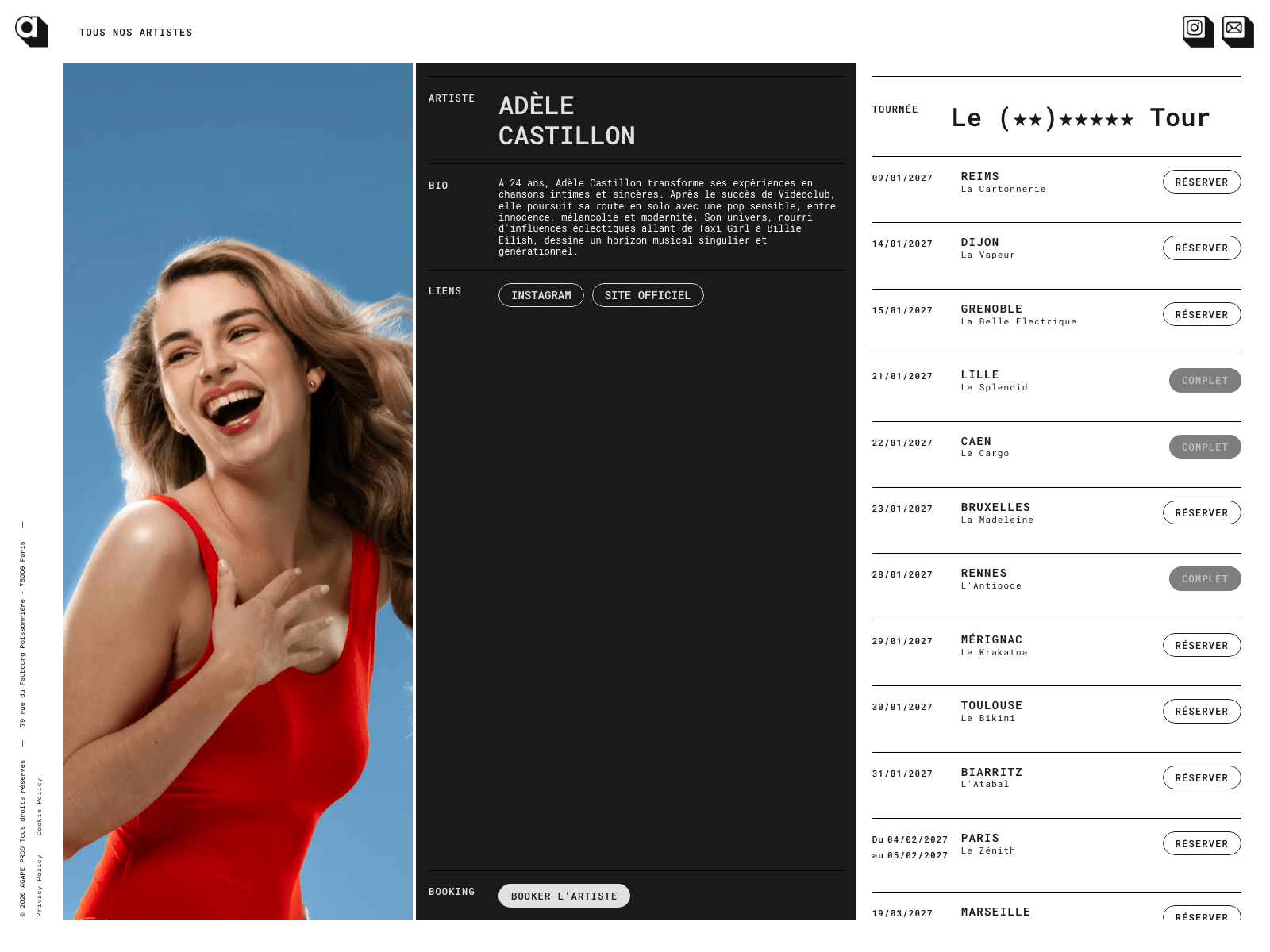Screen dimensions: 1270x952
Task: Visit the Site Officiel link
Action: (x=648, y=295)
